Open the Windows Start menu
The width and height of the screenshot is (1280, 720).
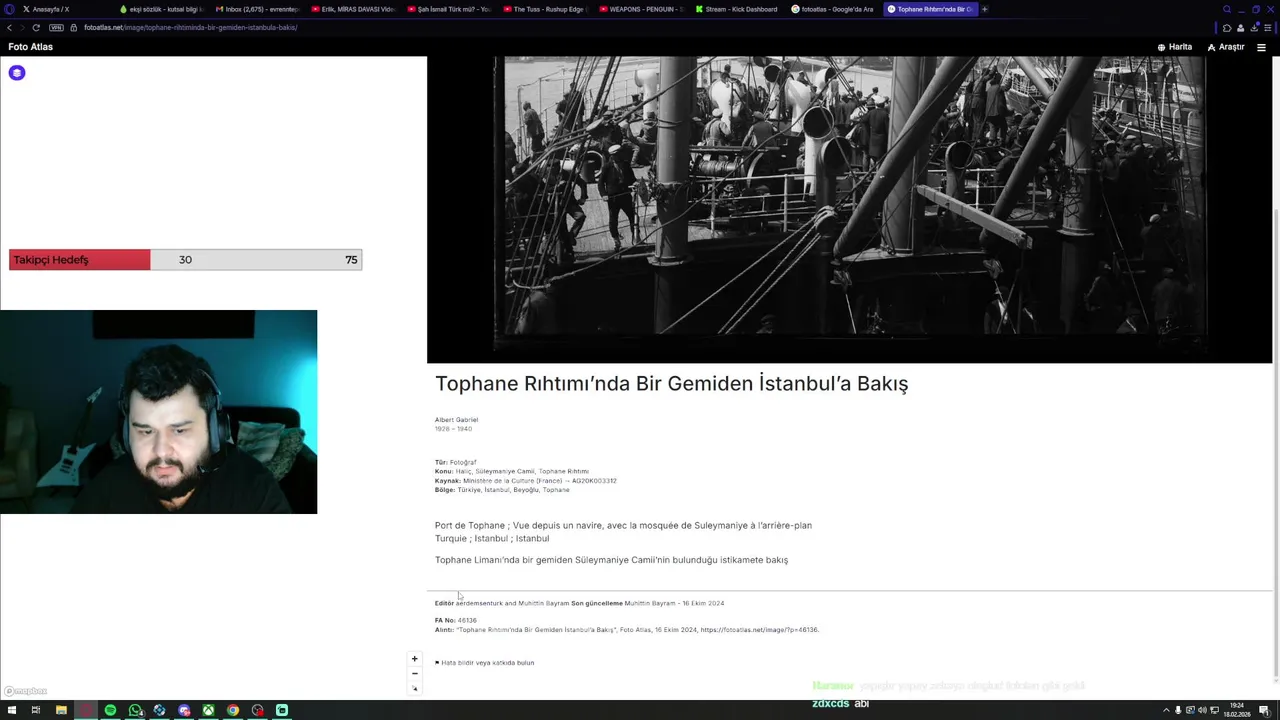(12, 710)
